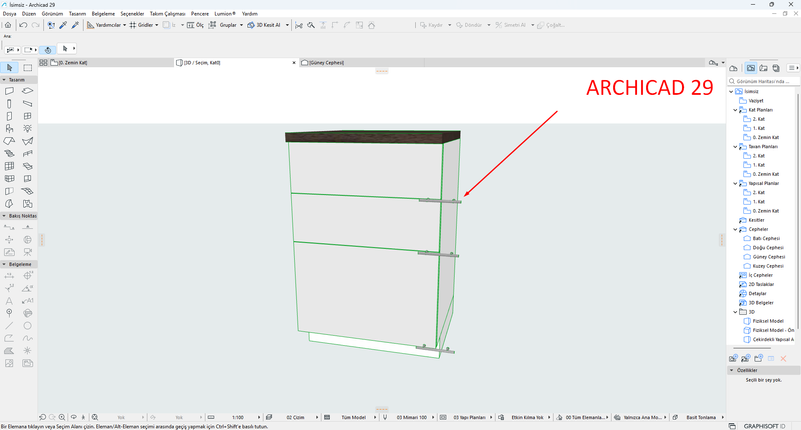Screen dimensions: 801x430
Task: Open the Yardımcılar dropdown arrow
Action: tap(124, 25)
